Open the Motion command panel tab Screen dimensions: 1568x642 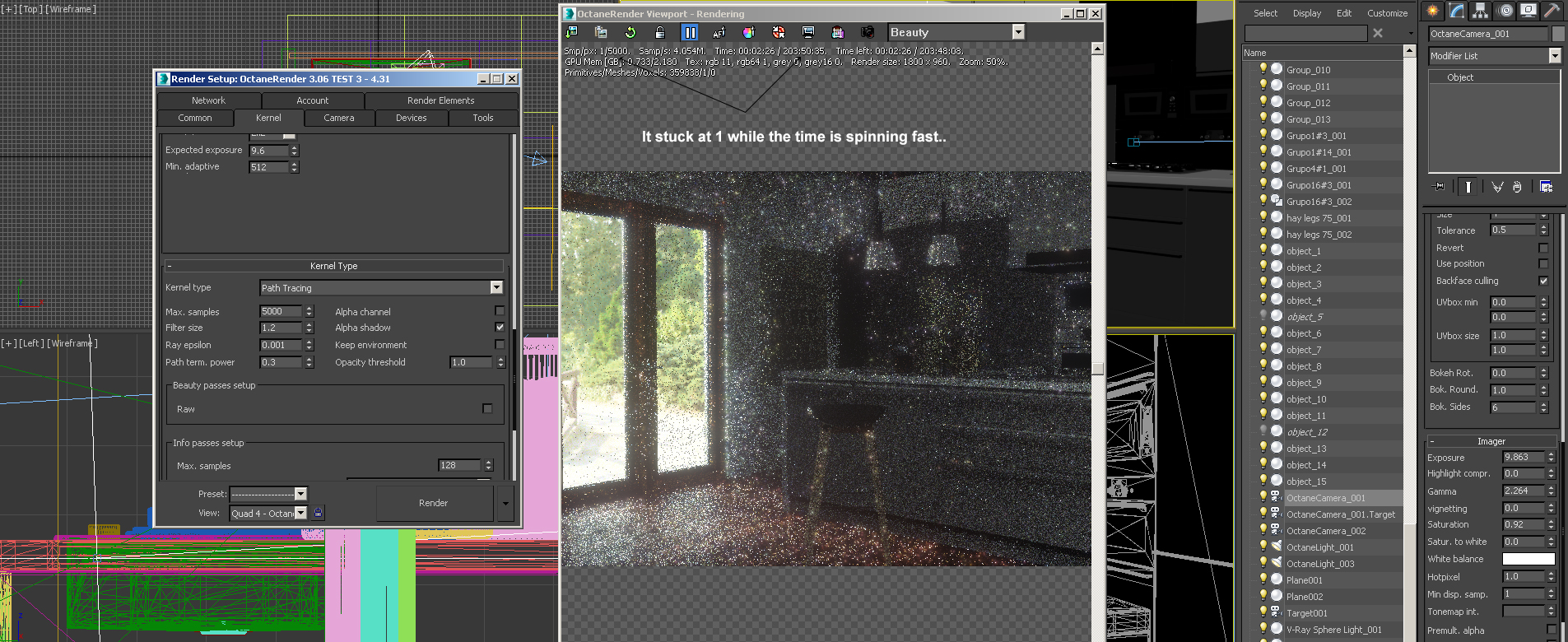tap(1505, 11)
